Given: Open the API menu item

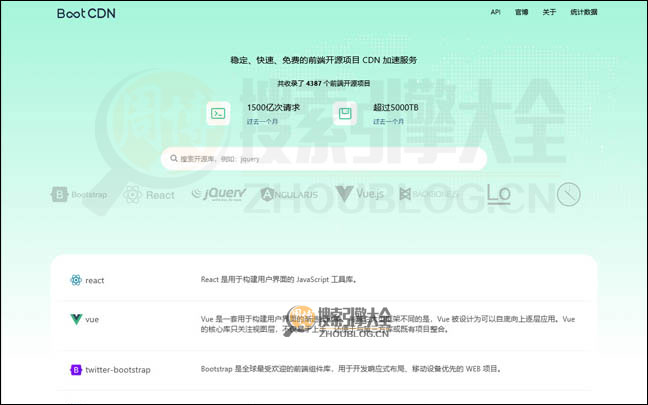Looking at the screenshot, I should coord(495,12).
